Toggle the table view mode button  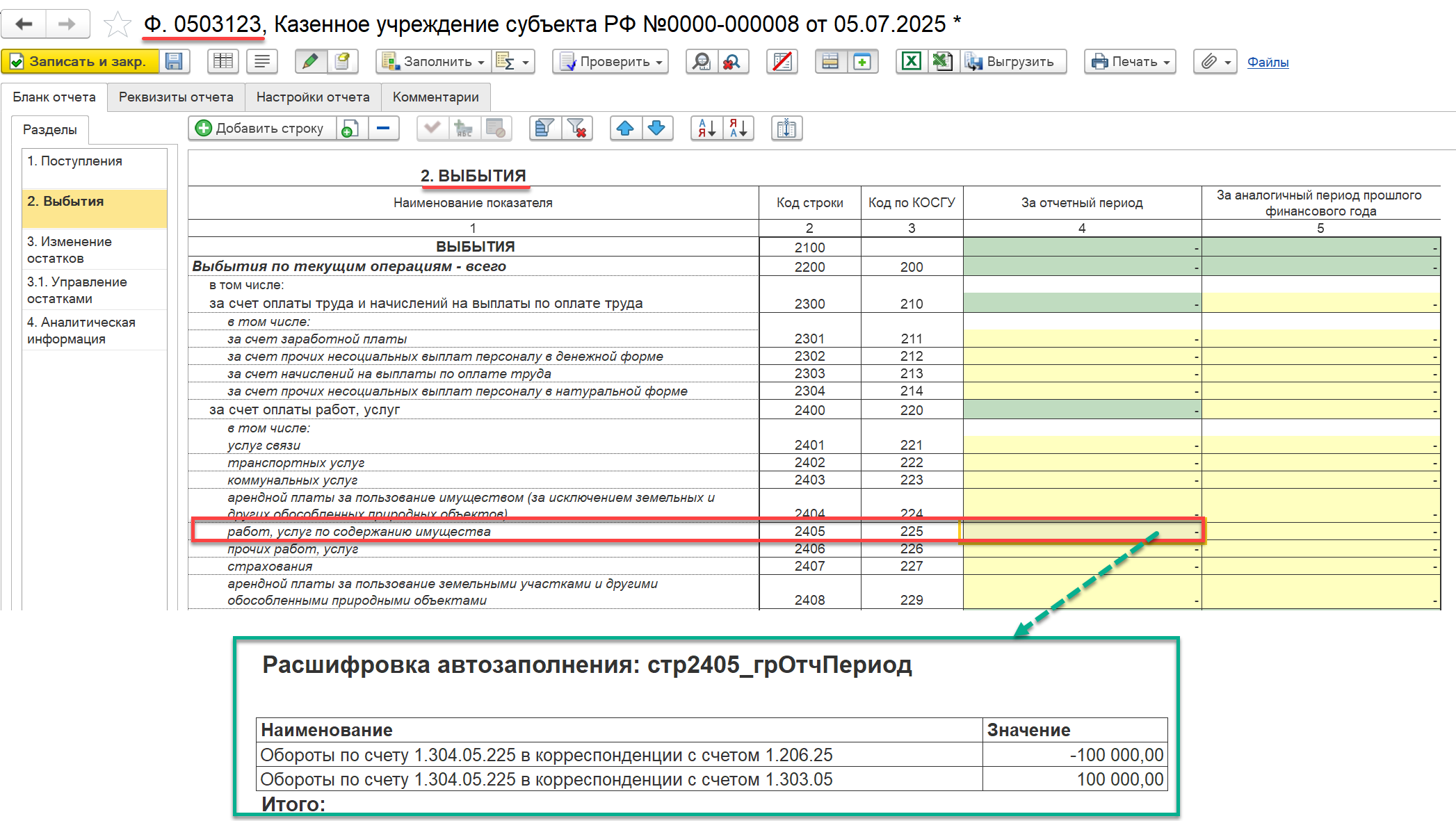(223, 61)
